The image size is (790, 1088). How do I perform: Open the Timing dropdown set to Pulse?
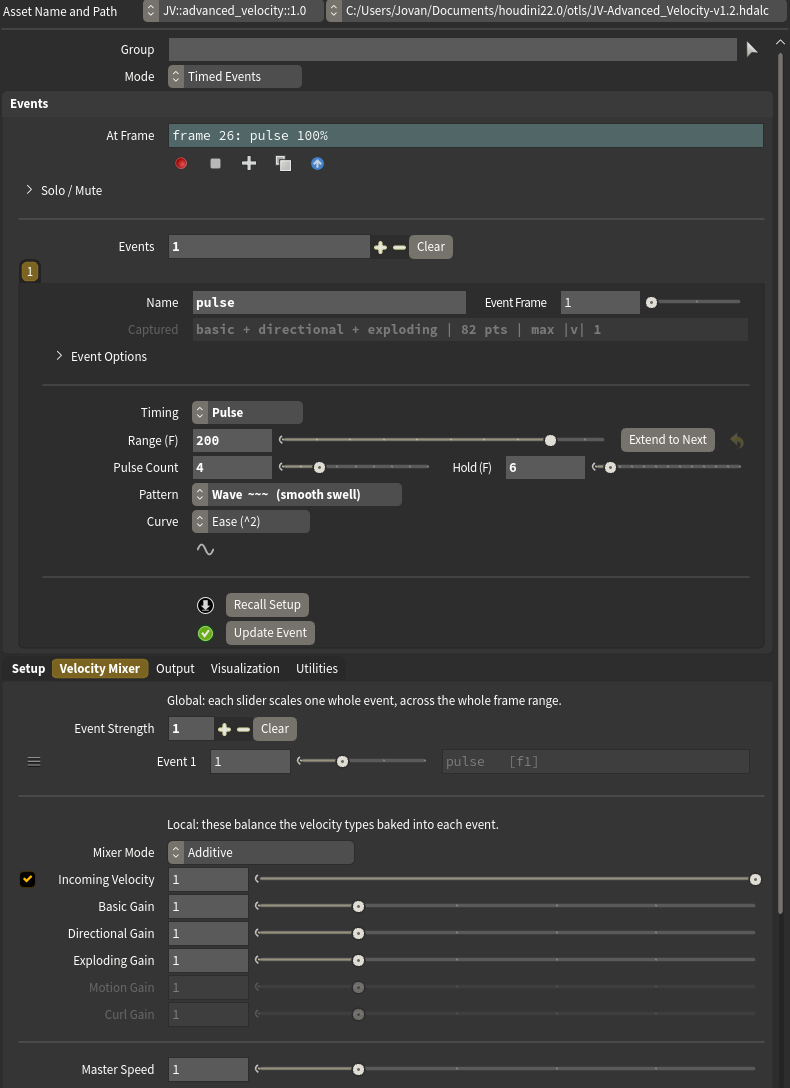[x=247, y=412]
